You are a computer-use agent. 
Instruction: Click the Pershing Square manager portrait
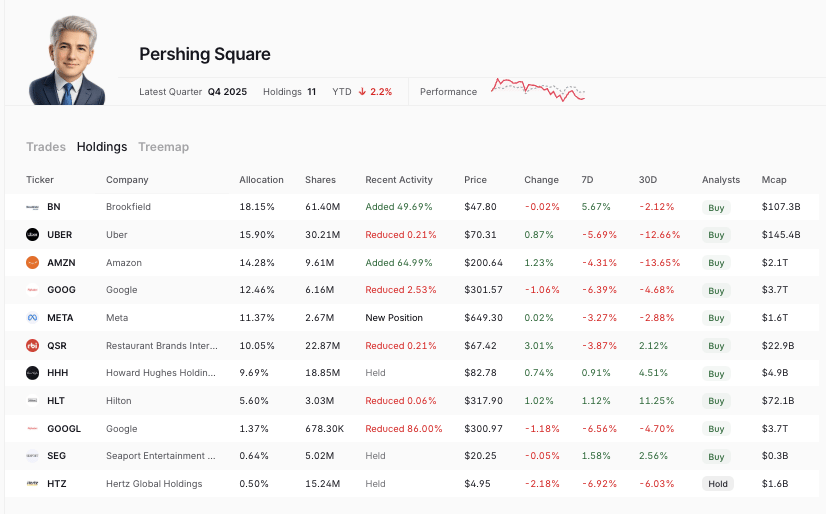click(x=67, y=60)
